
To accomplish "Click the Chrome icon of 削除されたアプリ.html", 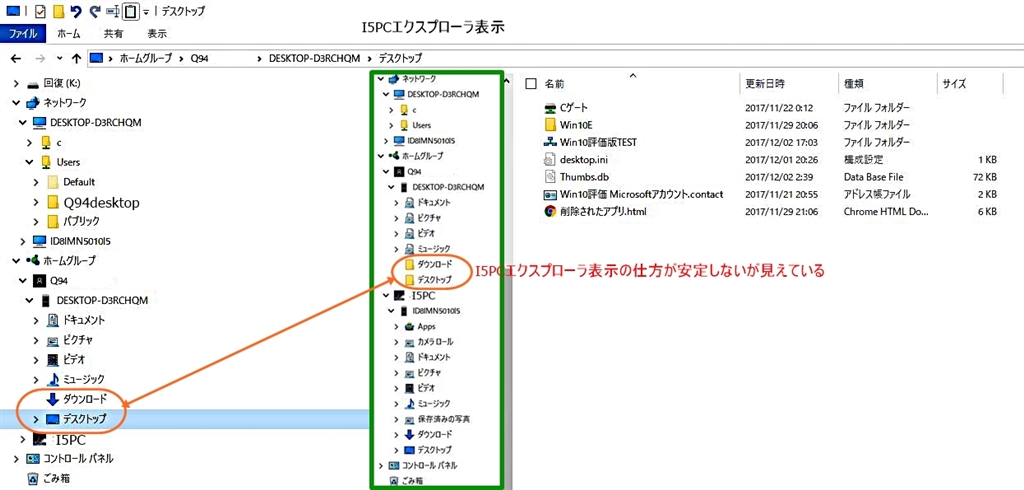I will [549, 212].
